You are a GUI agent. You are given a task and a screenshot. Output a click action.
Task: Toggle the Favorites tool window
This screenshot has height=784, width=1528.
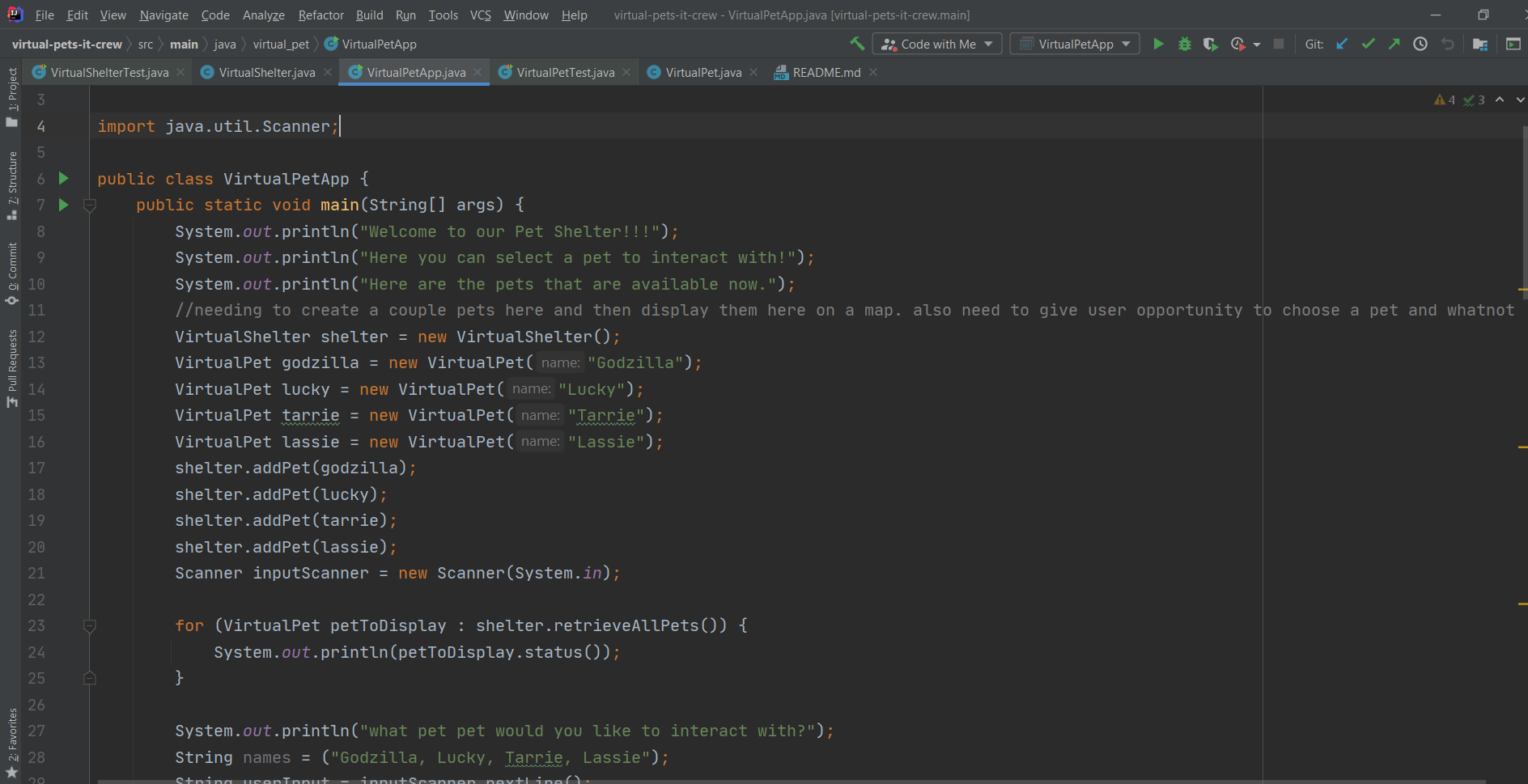coord(11,743)
